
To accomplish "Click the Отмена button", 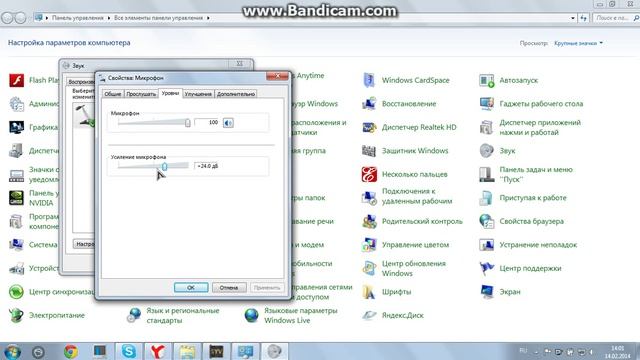I will [229, 287].
